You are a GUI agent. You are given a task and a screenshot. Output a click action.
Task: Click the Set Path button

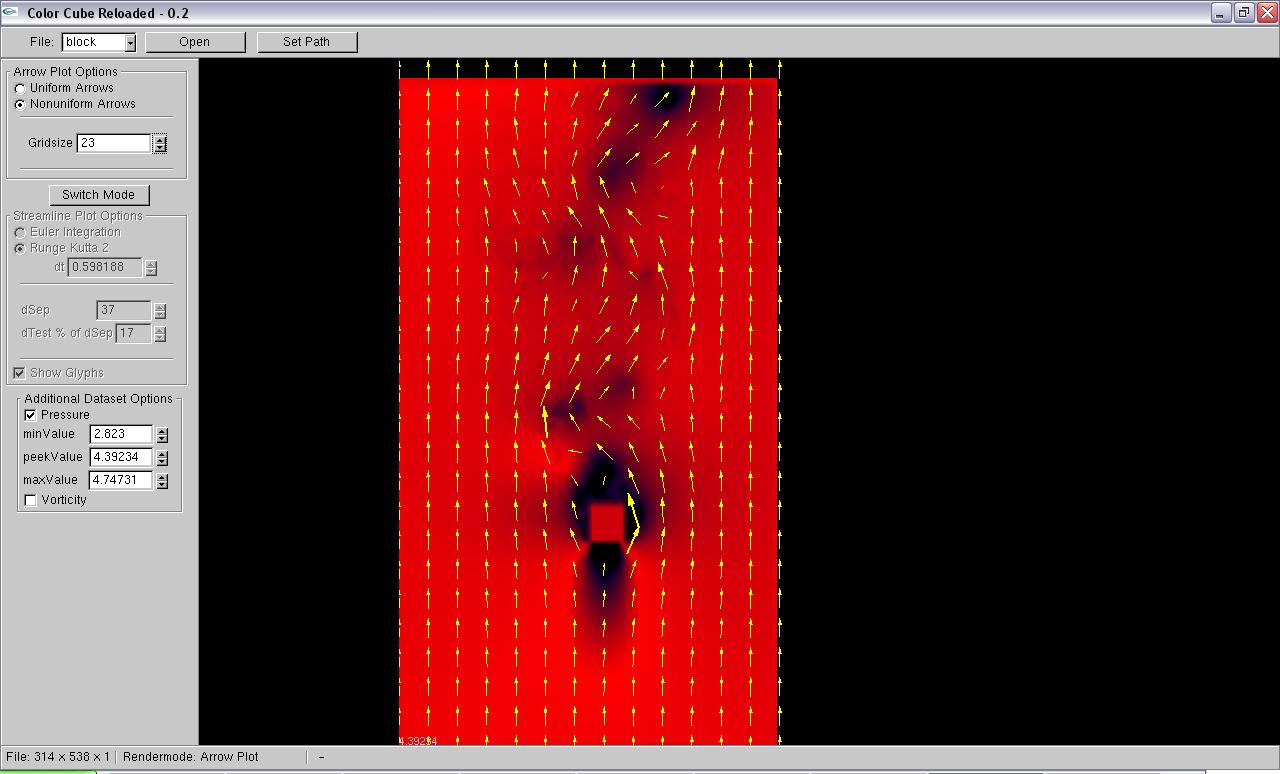tap(306, 42)
